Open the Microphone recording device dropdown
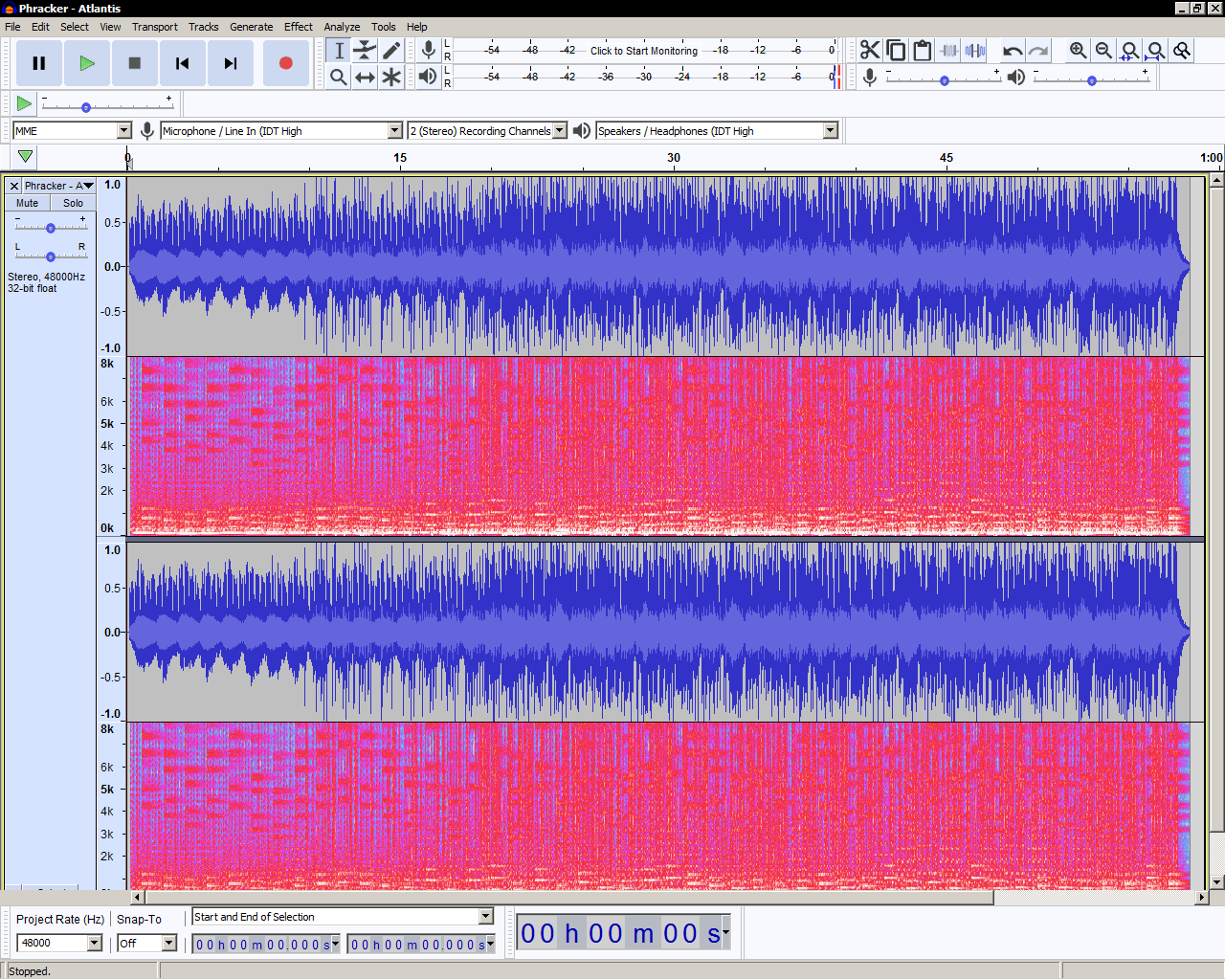Viewport: 1225px width, 980px height. pos(395,131)
